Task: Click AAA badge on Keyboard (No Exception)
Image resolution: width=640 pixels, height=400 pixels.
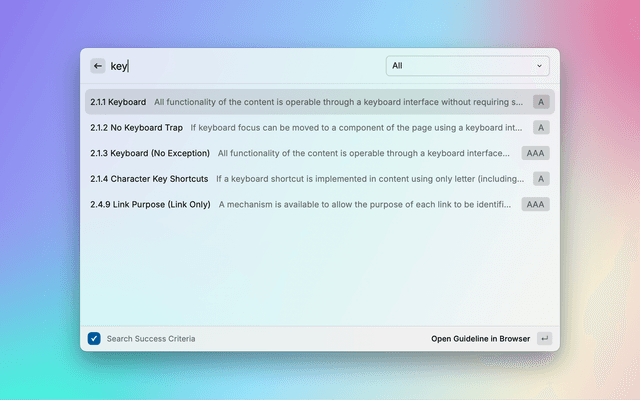Action: [535, 153]
